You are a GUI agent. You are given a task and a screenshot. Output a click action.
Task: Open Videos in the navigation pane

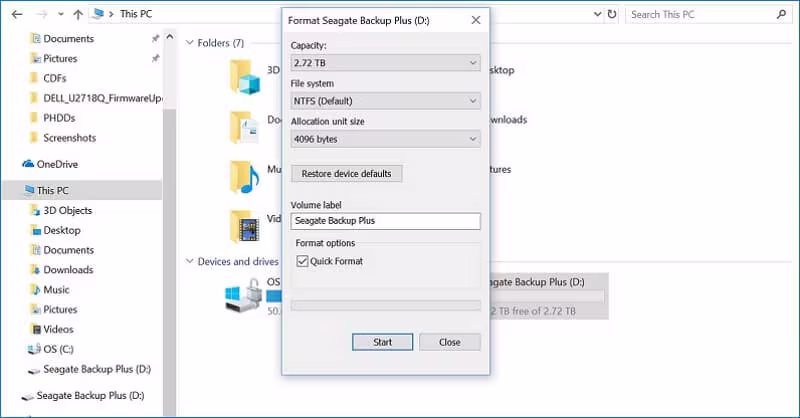(x=58, y=330)
